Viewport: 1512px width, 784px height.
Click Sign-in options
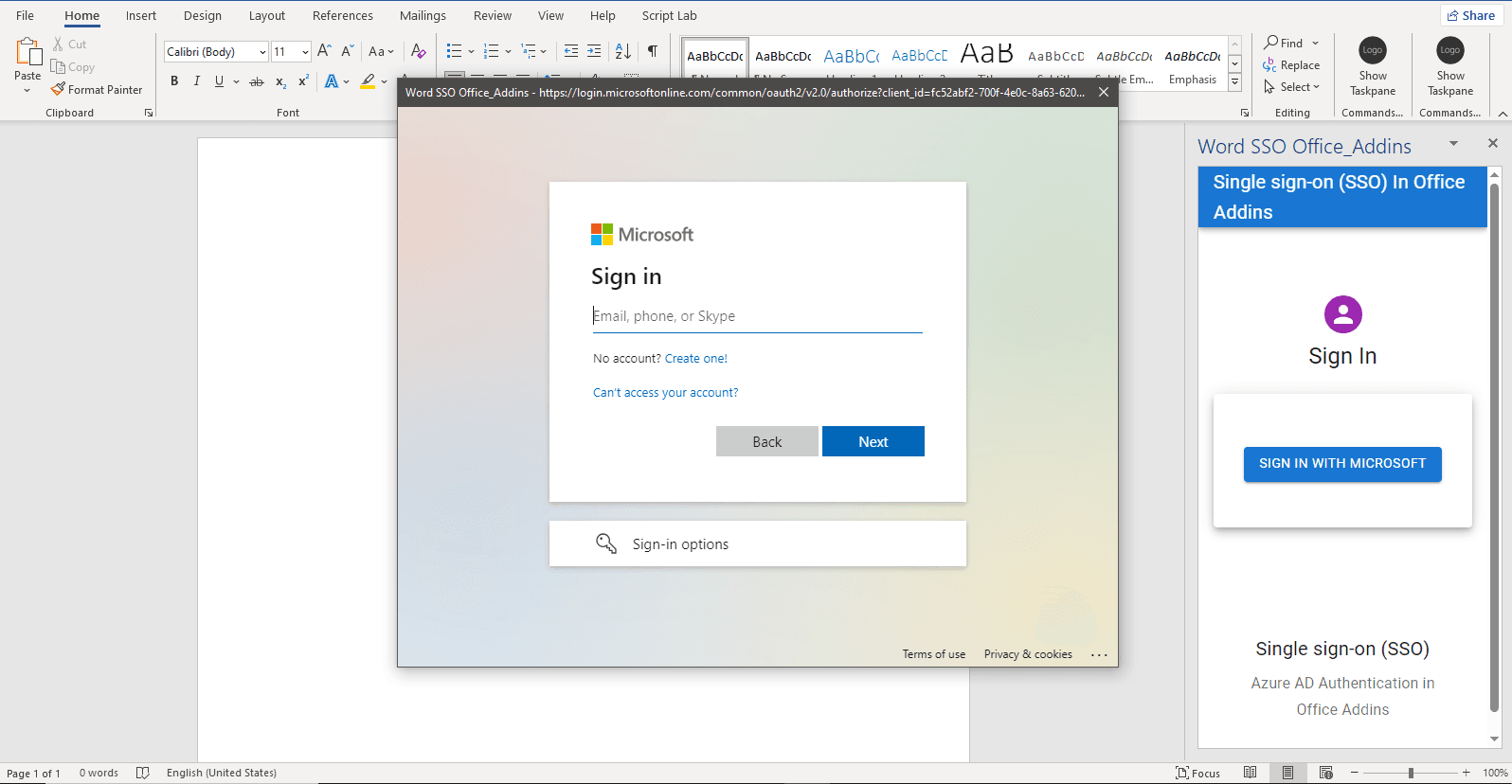758,543
